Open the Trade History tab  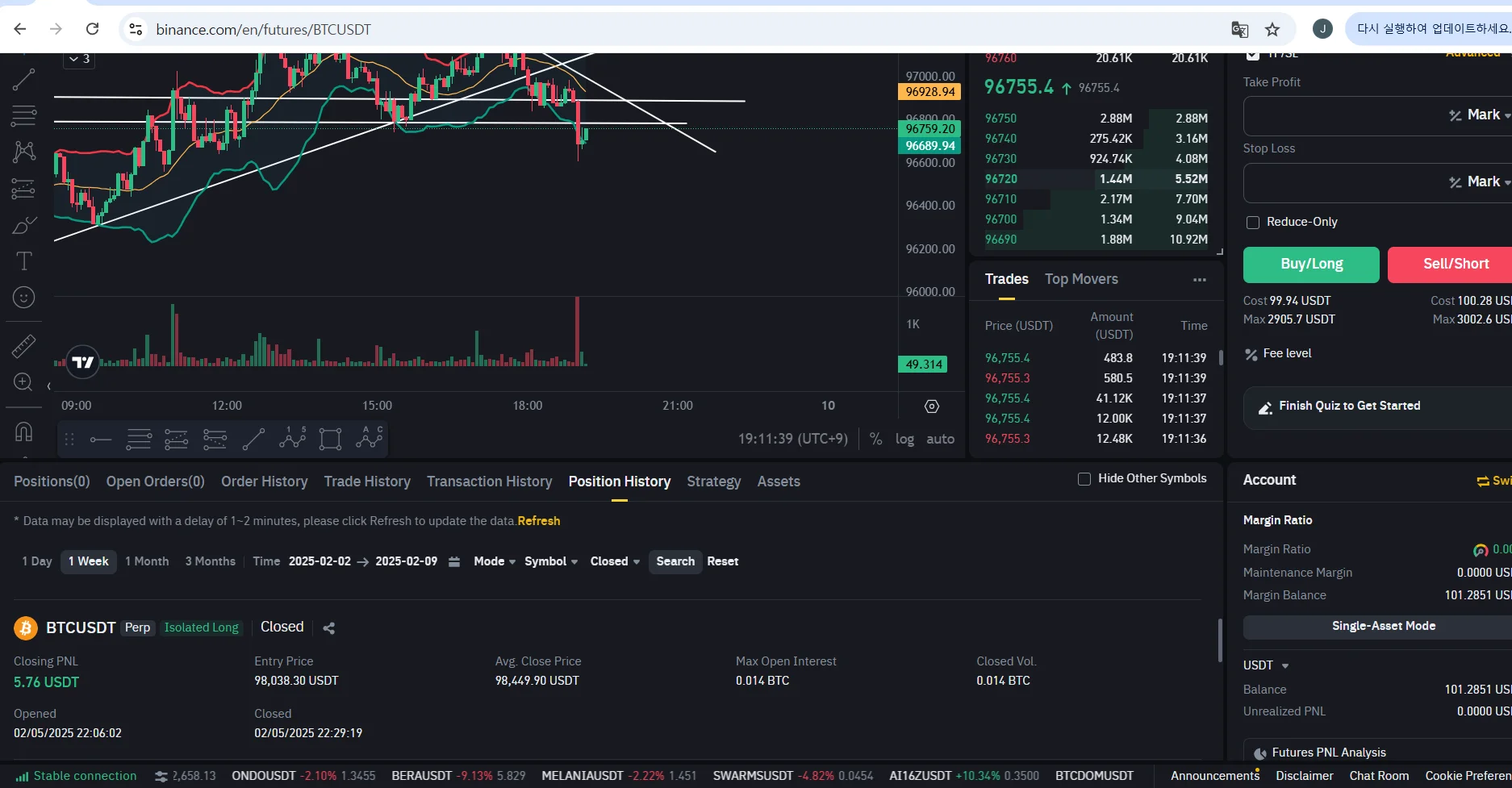[367, 482]
